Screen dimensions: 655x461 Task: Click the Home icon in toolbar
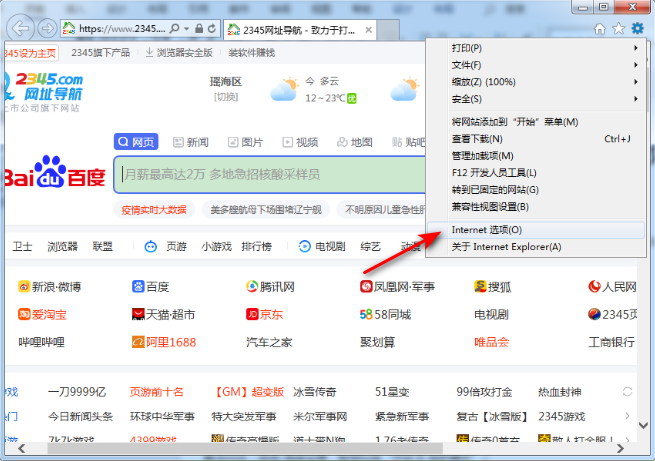coord(600,29)
